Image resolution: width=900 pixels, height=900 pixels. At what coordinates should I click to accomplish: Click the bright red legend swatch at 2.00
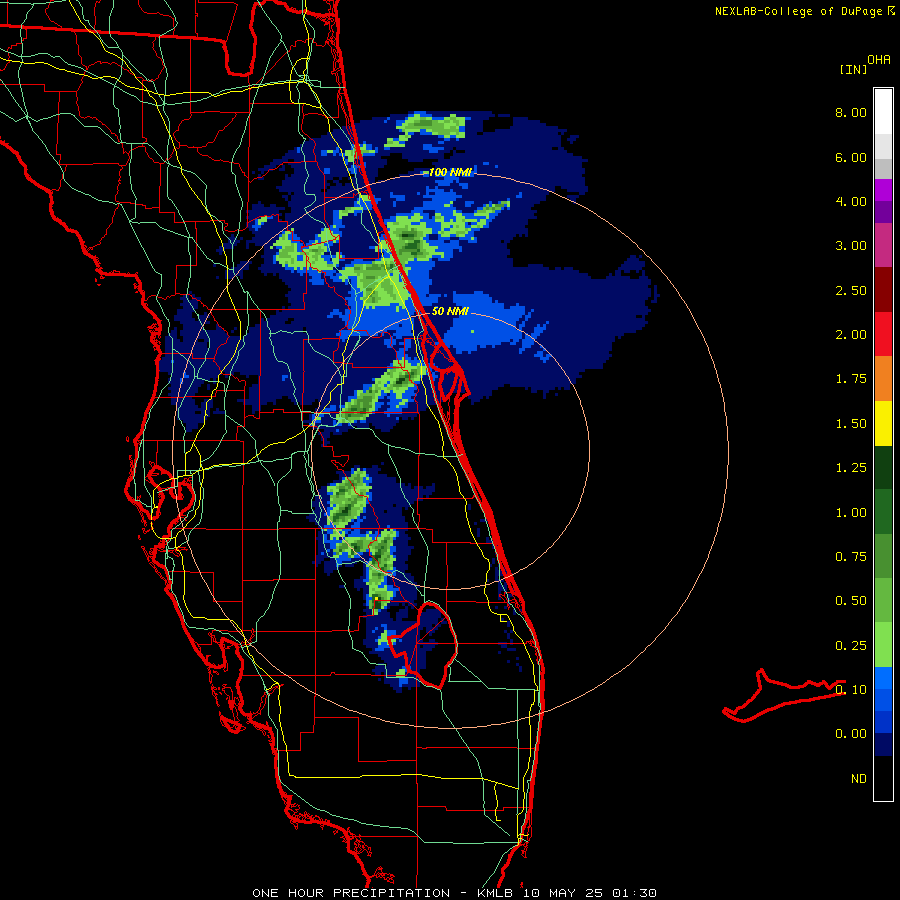pos(883,334)
